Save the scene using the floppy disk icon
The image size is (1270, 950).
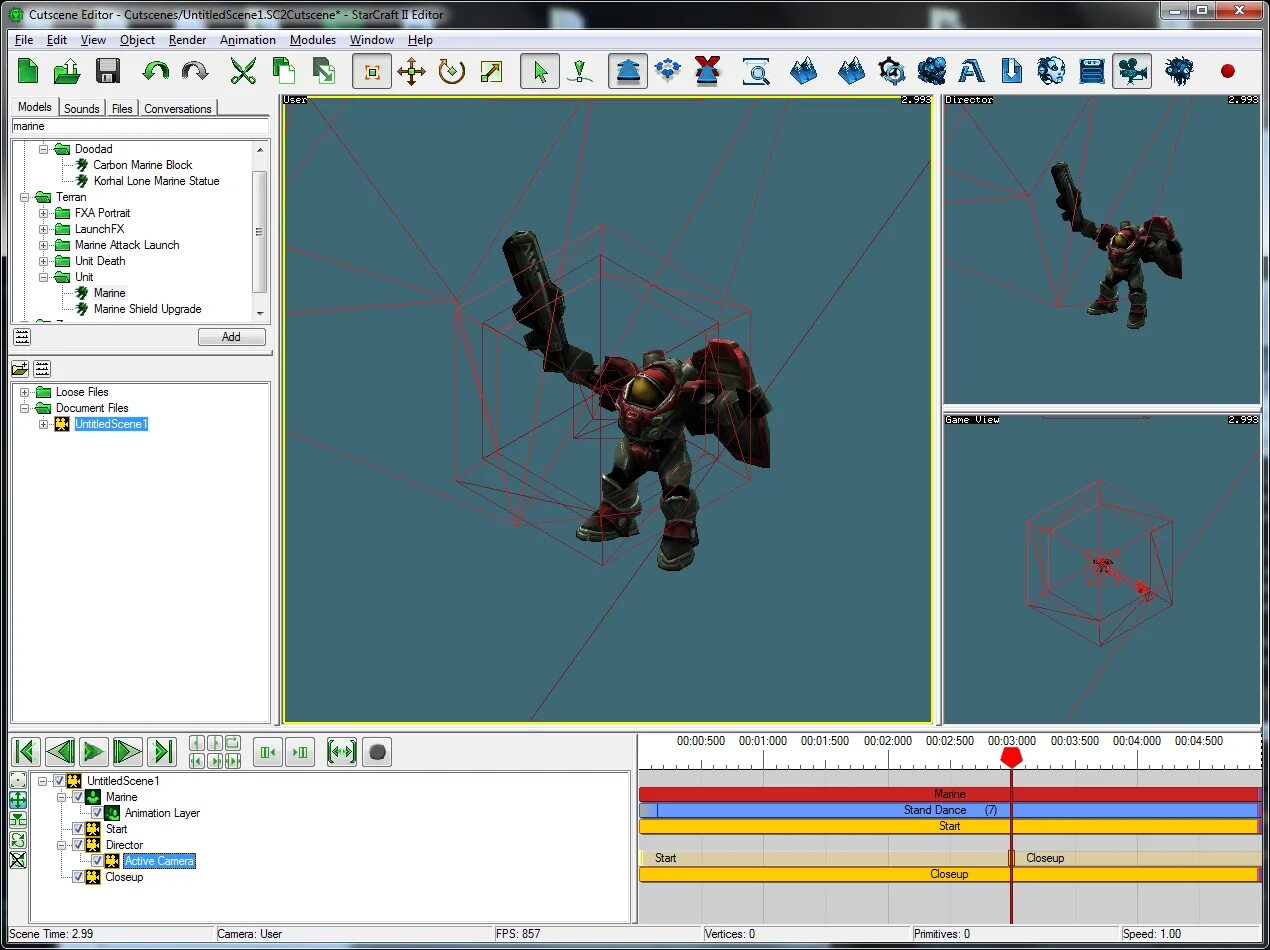tap(108, 71)
